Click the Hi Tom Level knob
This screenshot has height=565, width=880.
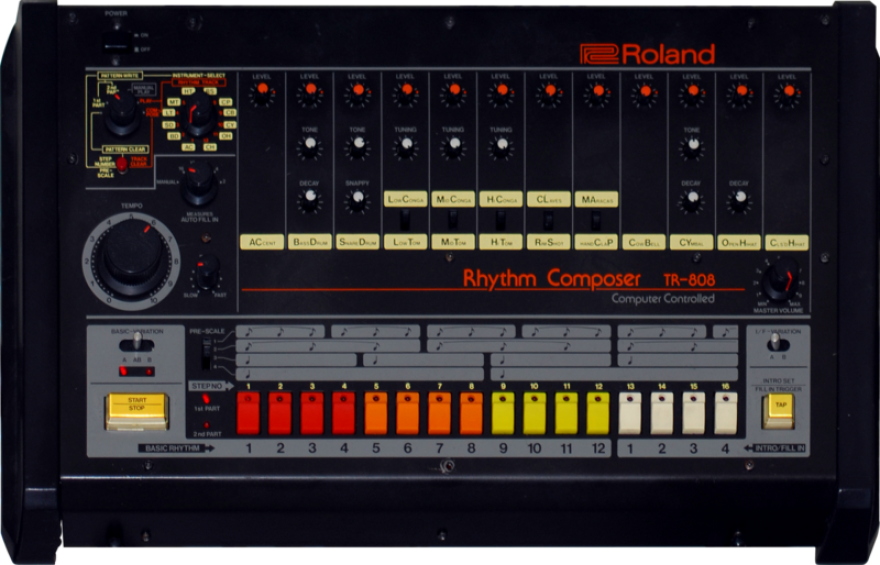501,93
